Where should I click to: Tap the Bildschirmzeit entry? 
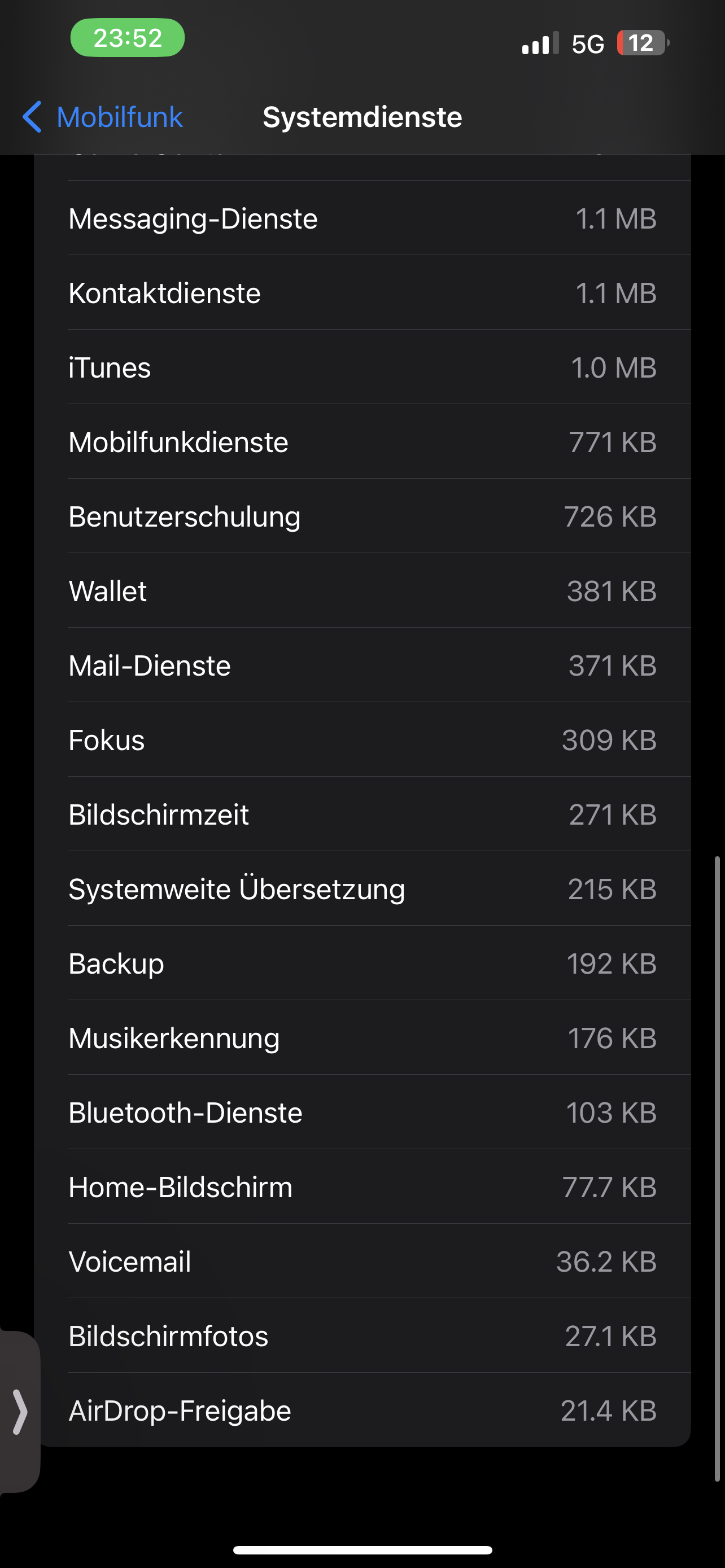(362, 814)
